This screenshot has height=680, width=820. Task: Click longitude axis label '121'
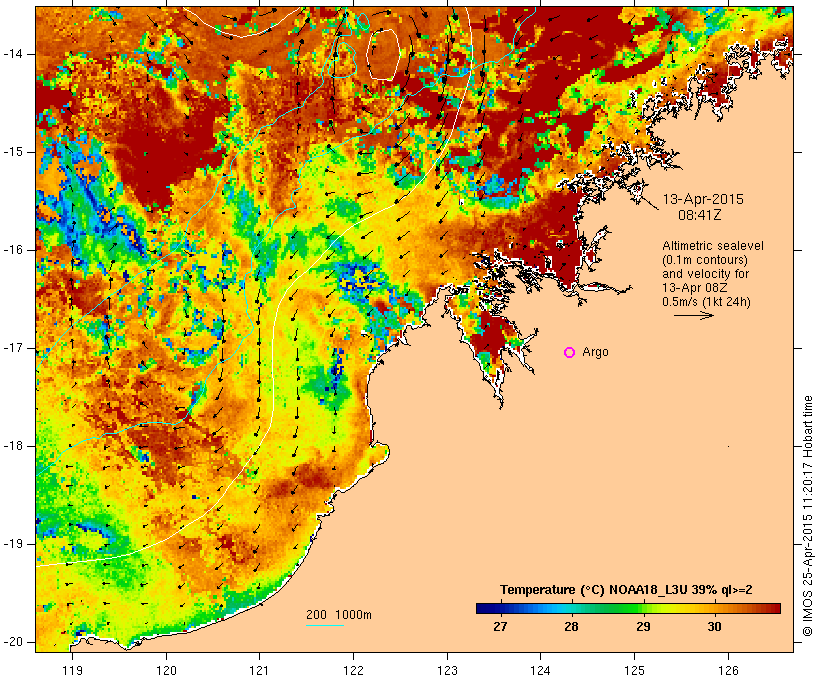click(x=259, y=670)
